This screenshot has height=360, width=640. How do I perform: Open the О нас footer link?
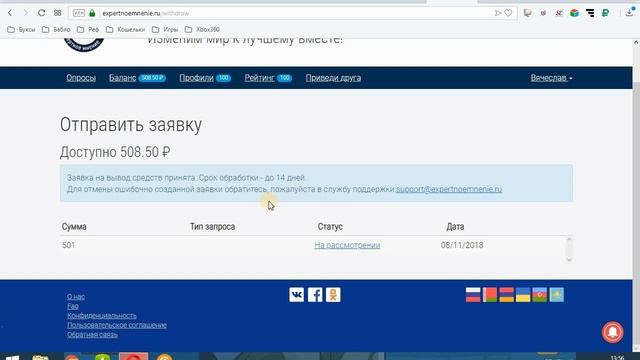click(76, 297)
